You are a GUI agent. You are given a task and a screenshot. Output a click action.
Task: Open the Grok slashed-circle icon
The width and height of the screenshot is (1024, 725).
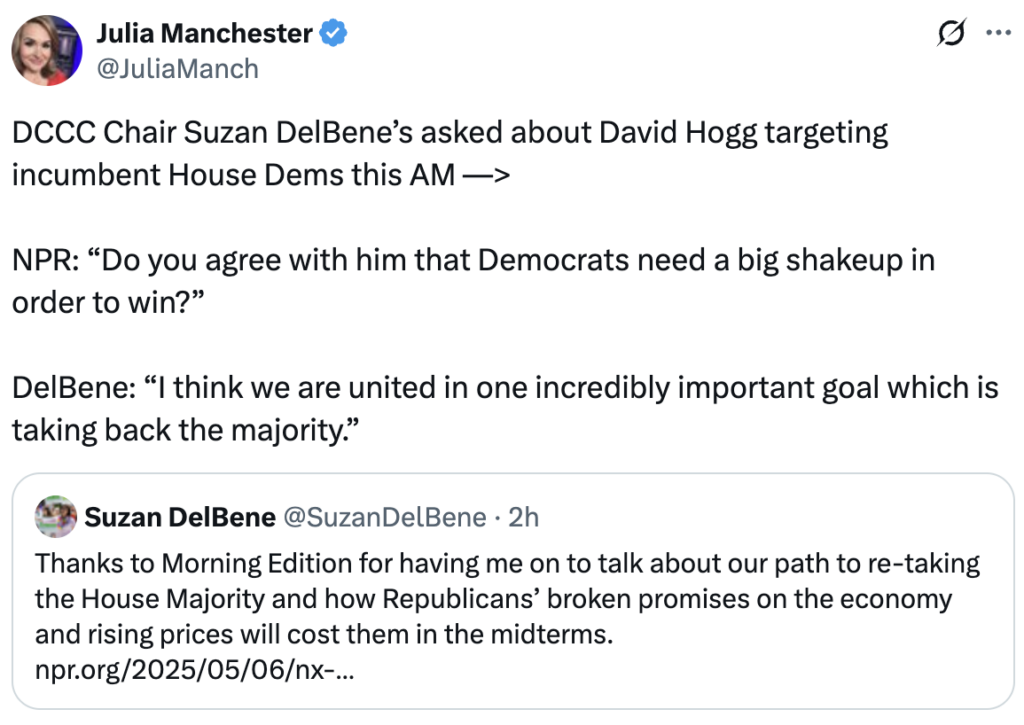951,33
